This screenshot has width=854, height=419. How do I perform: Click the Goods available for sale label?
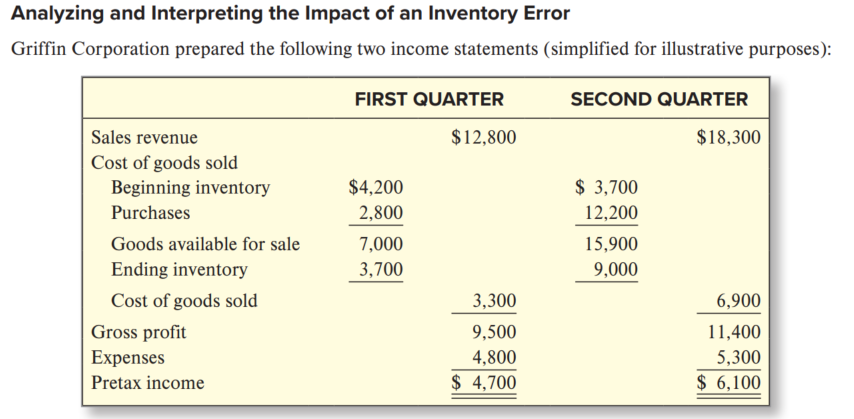coord(205,244)
